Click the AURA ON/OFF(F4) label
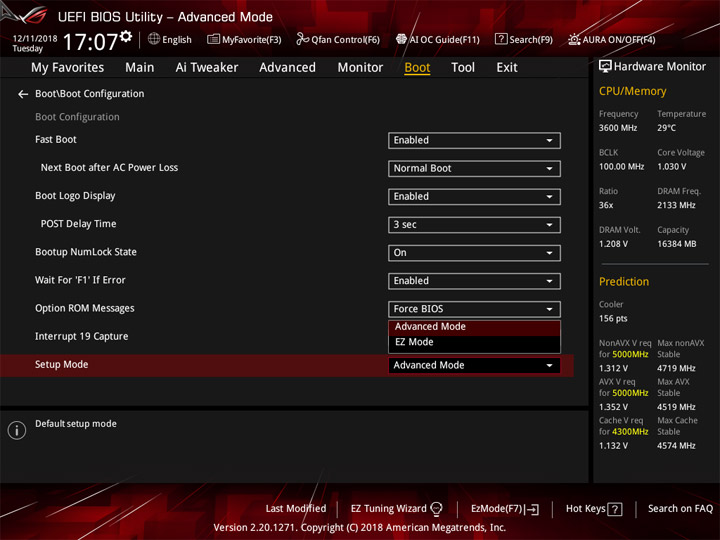 (x=619, y=39)
